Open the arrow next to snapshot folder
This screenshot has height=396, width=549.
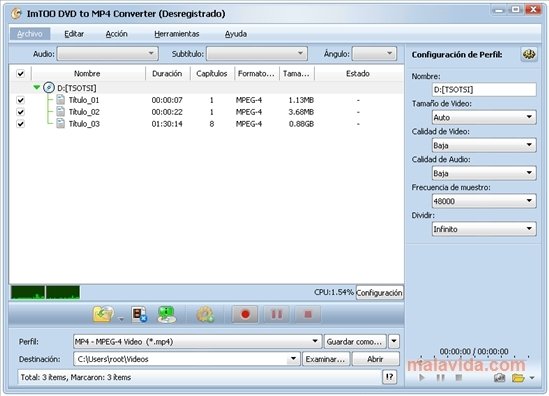532,378
